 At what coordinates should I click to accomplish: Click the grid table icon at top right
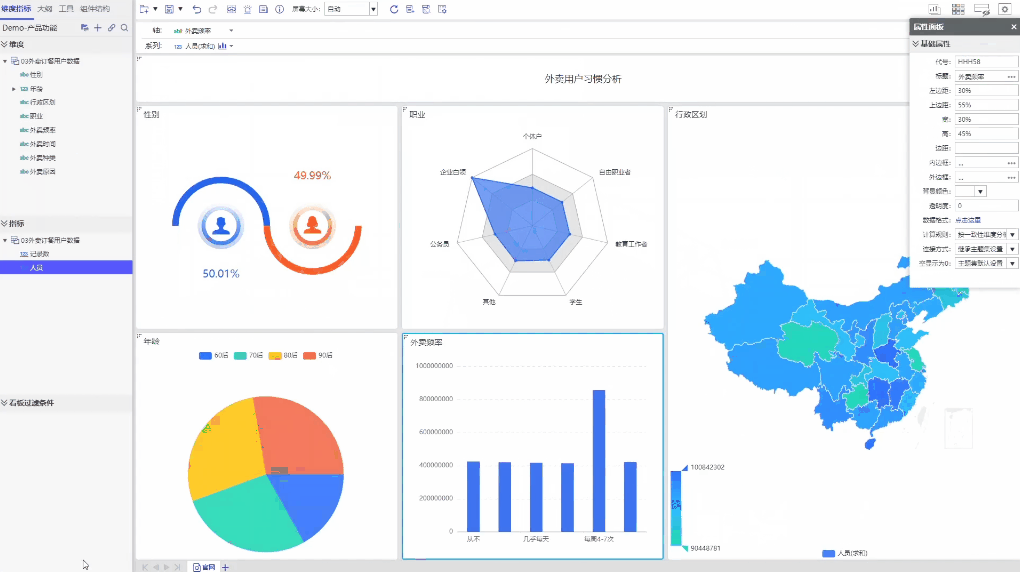[958, 9]
